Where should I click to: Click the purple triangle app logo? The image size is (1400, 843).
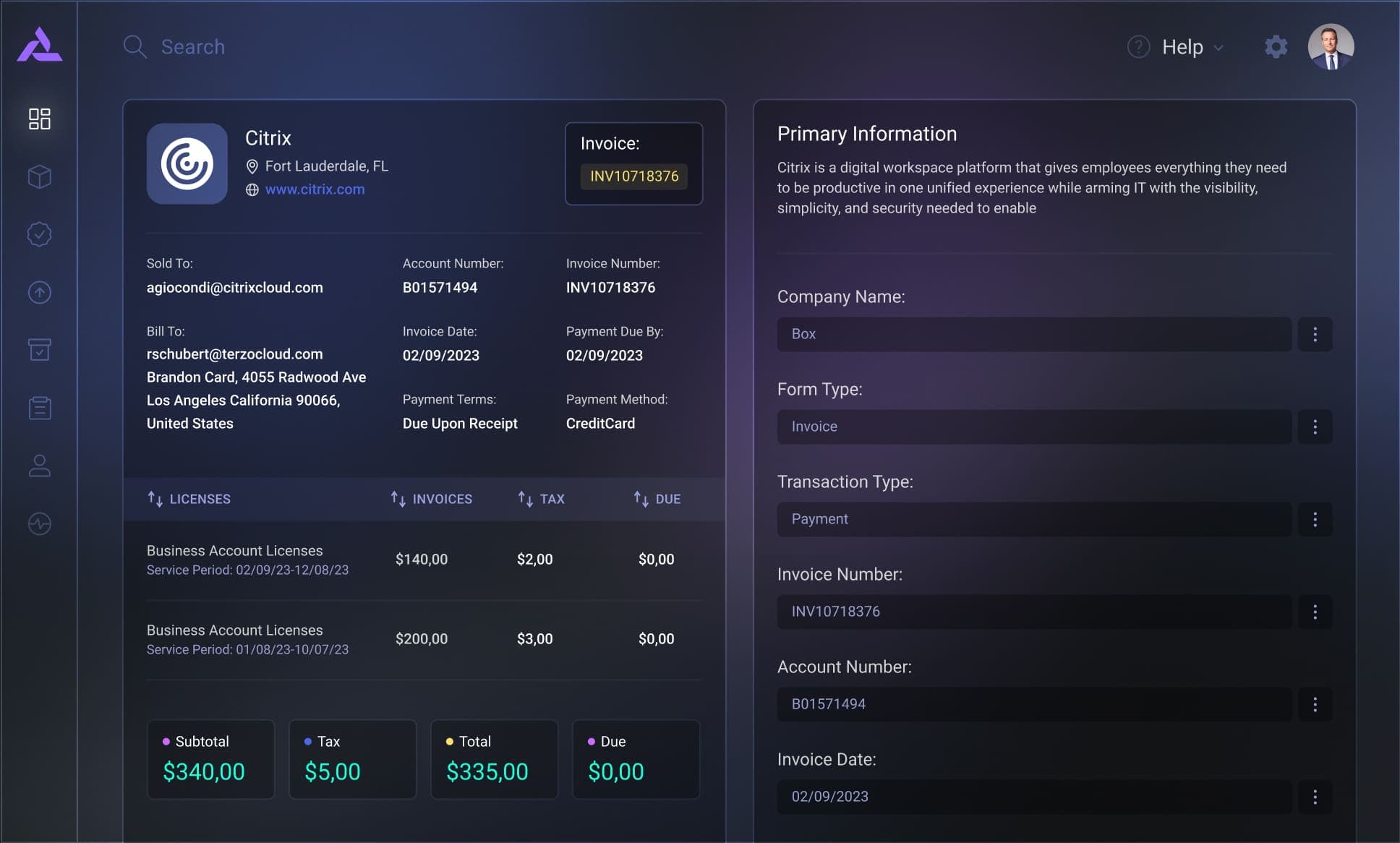[39, 45]
